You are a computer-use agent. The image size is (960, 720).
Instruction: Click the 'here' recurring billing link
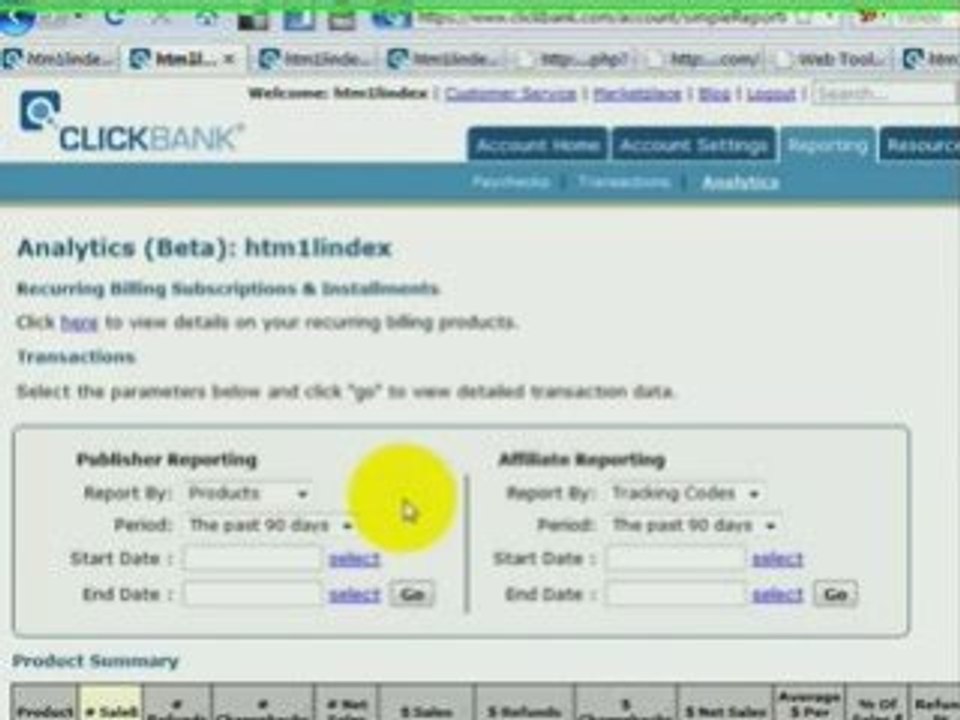coord(78,322)
